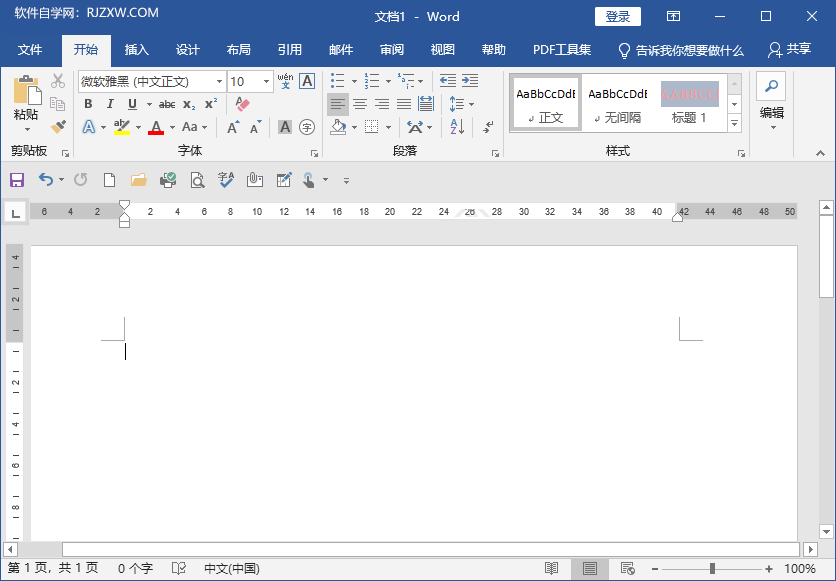Click the Paste clipboard icon
The height and width of the screenshot is (581, 836).
click(x=27, y=90)
